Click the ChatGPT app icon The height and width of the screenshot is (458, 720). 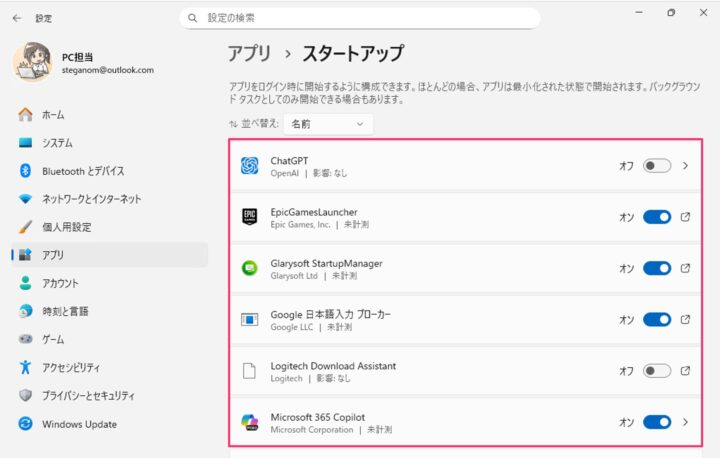(250, 166)
